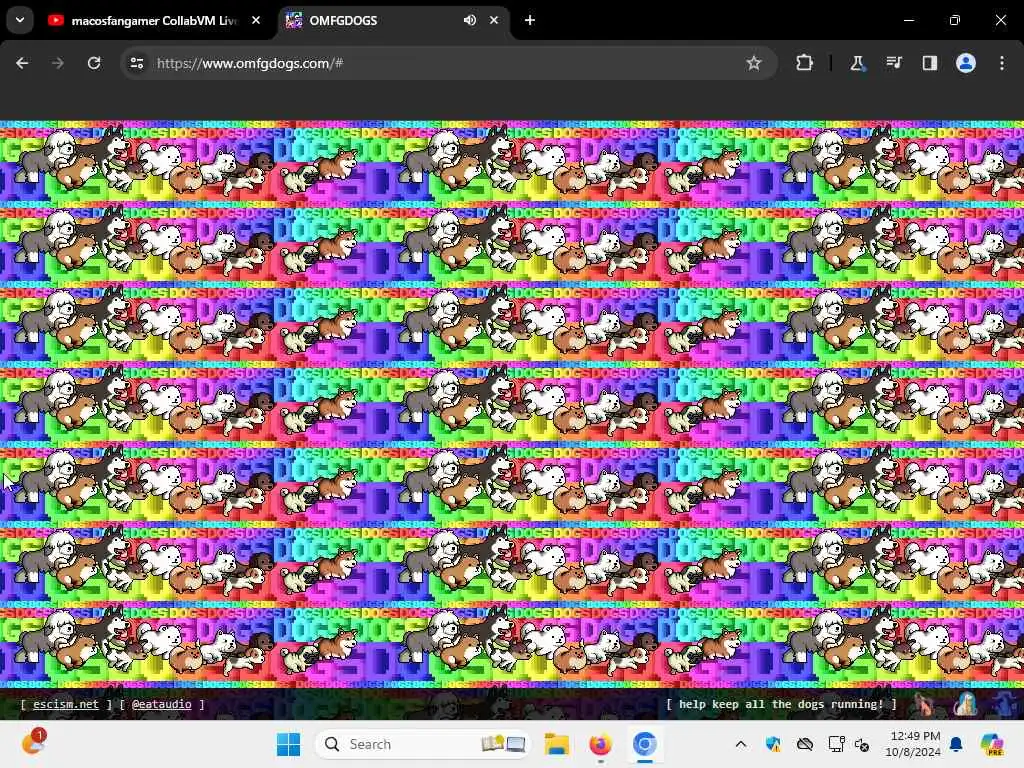Toggle the browser side panel
The width and height of the screenshot is (1024, 768).
coord(929,63)
